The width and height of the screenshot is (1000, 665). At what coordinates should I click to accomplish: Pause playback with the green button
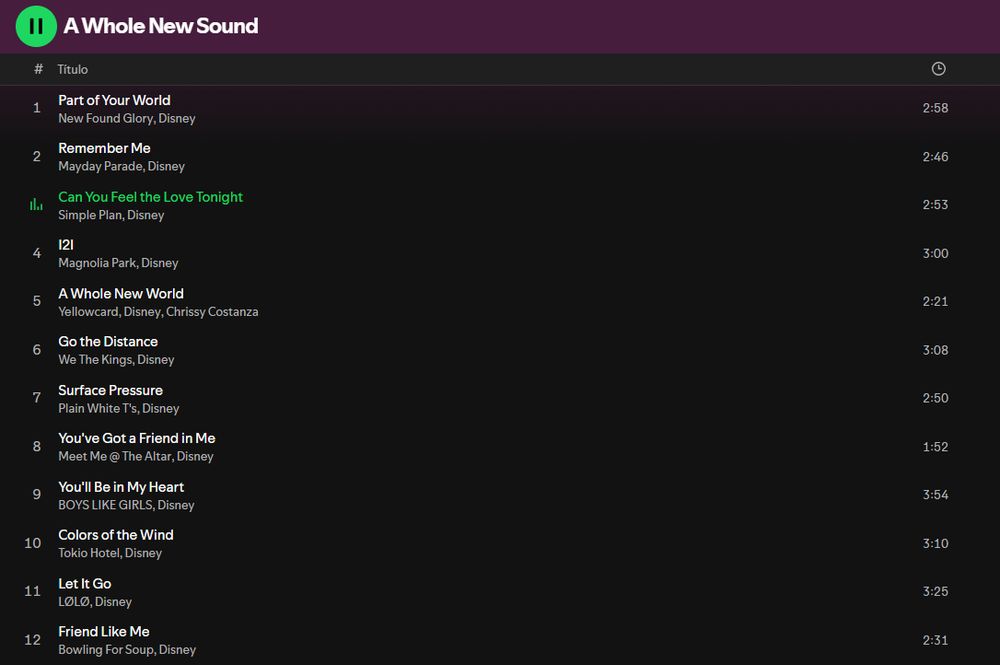point(36,26)
